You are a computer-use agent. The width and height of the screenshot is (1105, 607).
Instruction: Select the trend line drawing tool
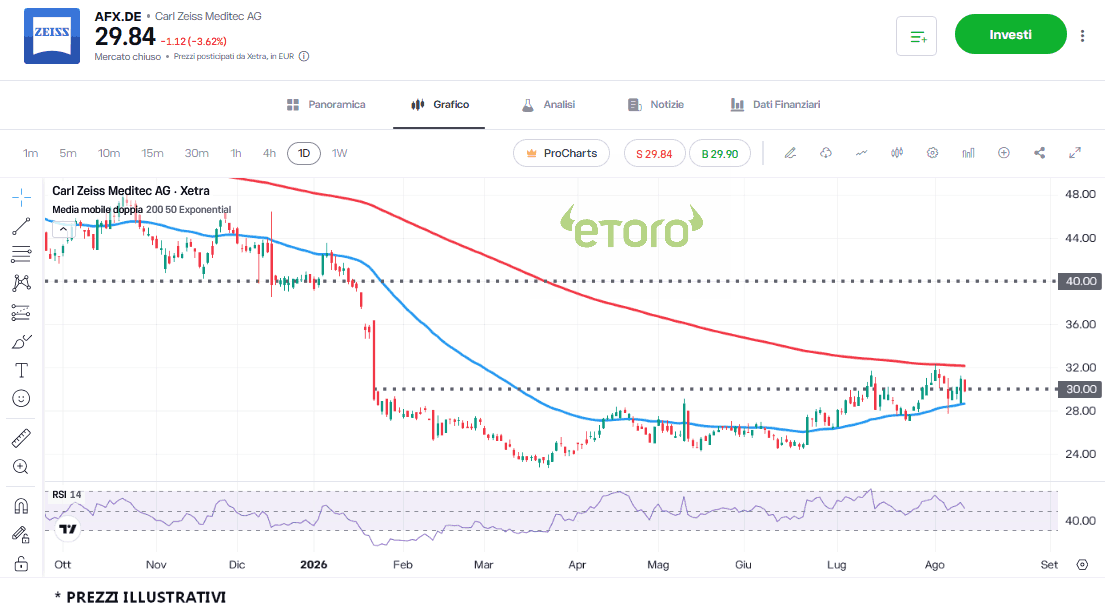(21, 226)
